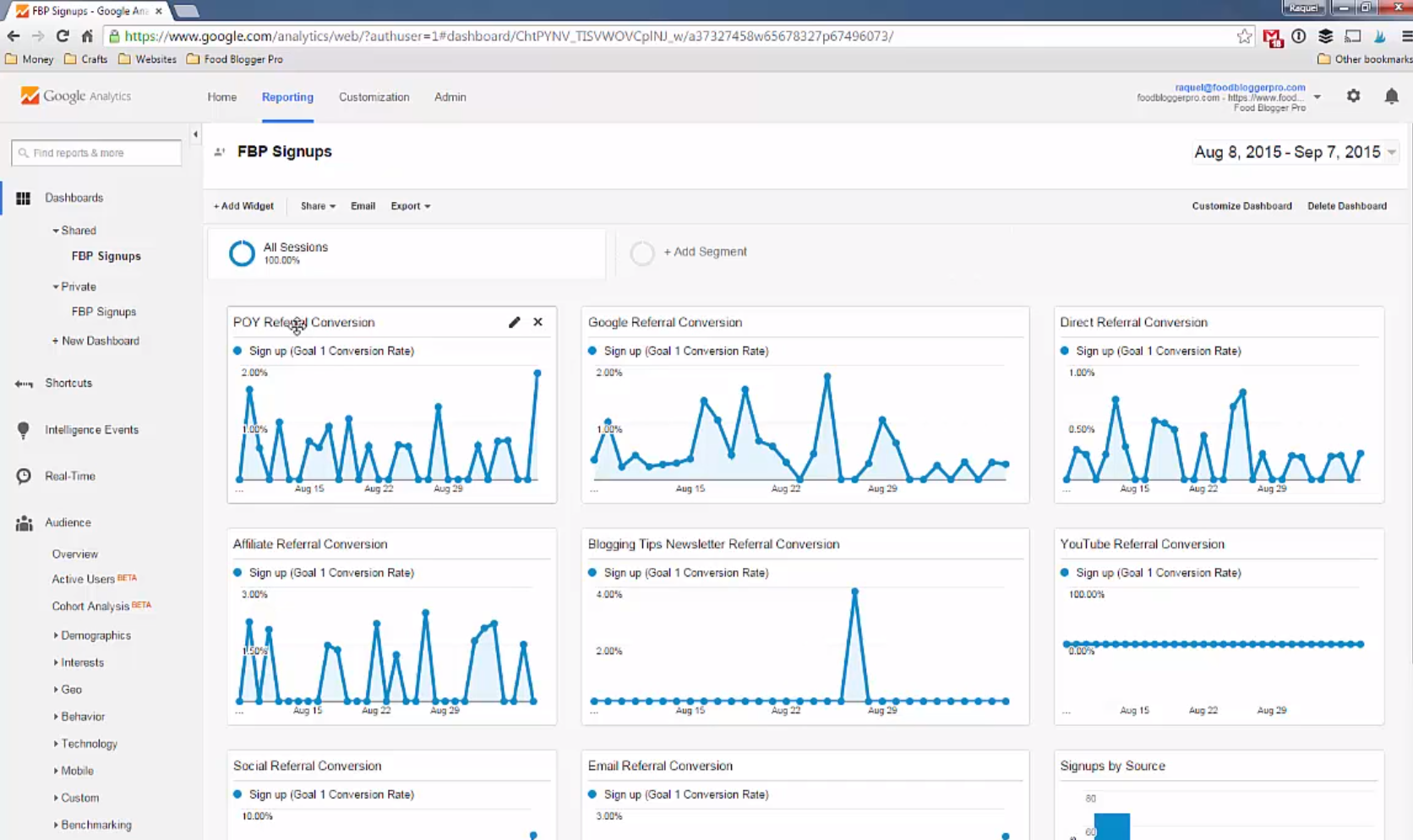The image size is (1413, 840).
Task: Open the Other bookmarks folder
Action: [1365, 59]
